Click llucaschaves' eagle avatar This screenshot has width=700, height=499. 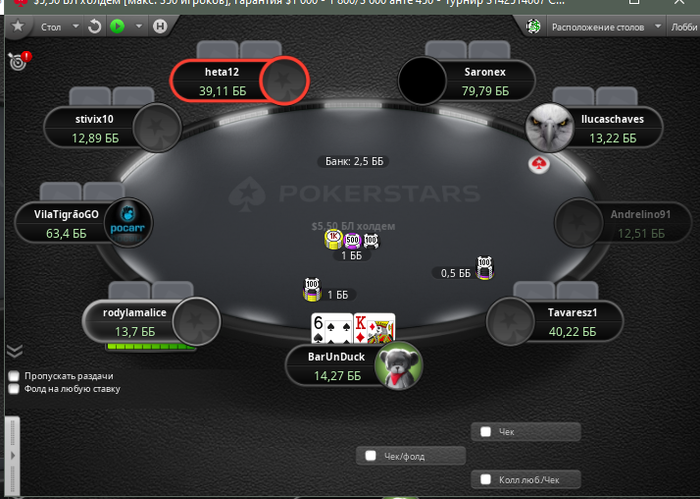[x=549, y=127]
